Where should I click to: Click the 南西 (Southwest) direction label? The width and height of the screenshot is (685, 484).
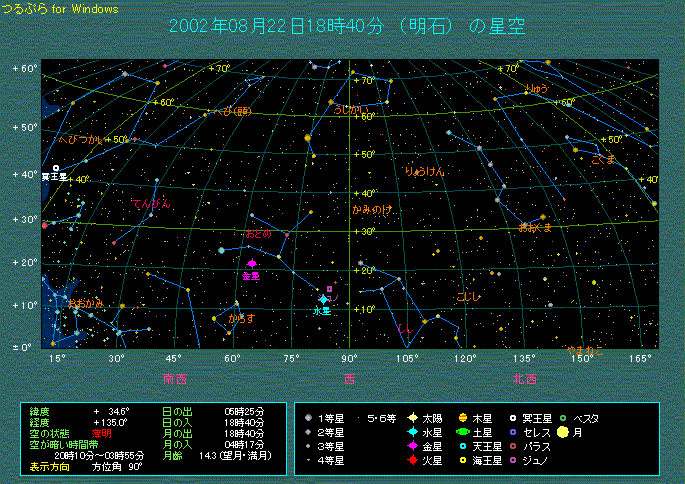[175, 379]
